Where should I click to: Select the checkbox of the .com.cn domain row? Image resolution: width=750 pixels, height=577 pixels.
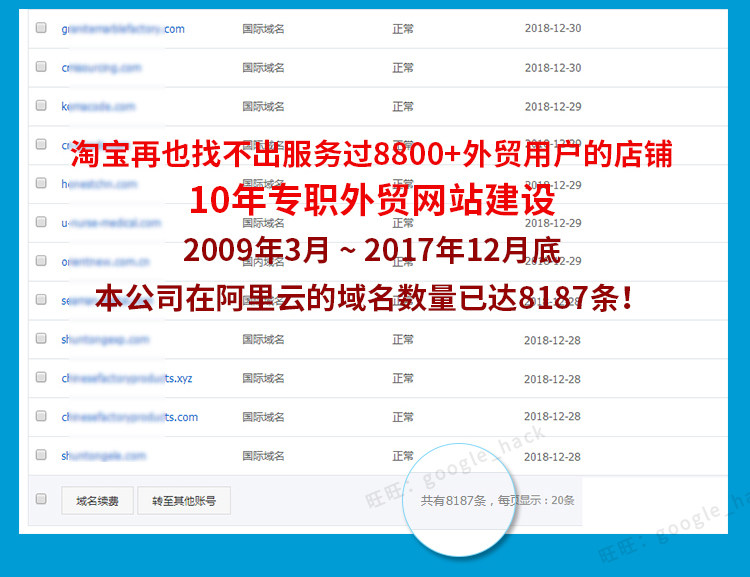tap(41, 260)
